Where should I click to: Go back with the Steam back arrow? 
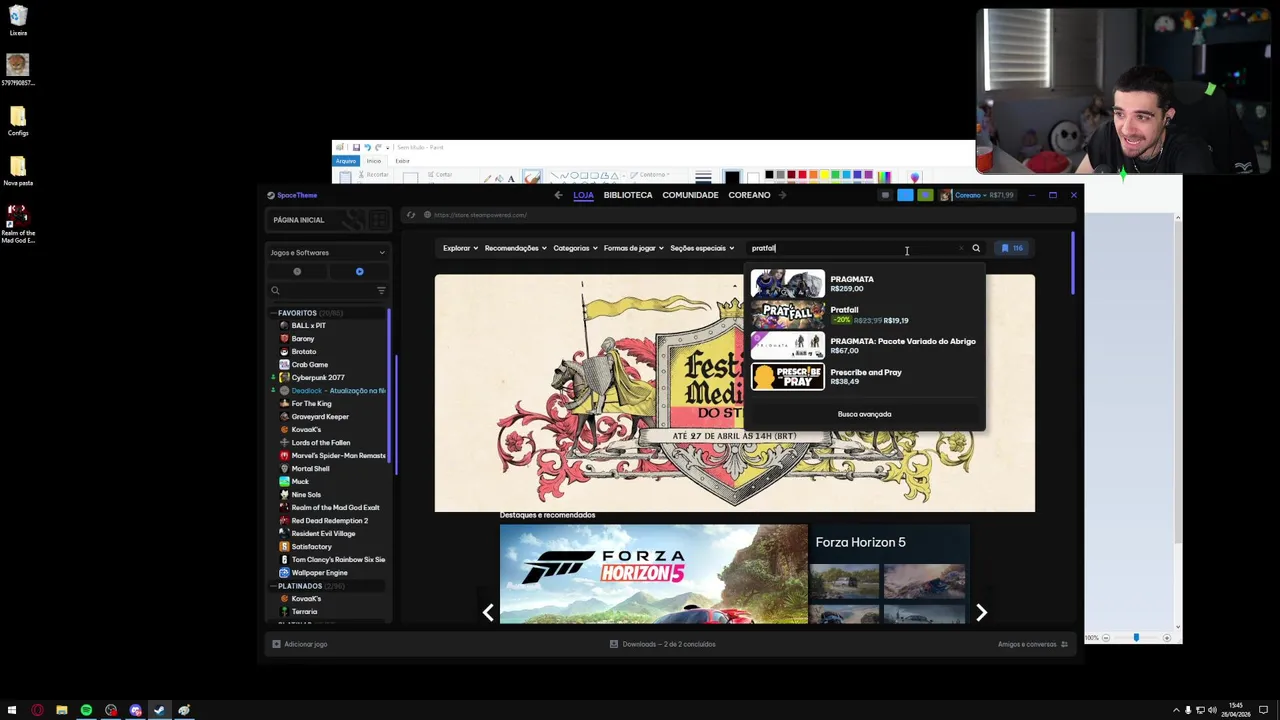[558, 195]
